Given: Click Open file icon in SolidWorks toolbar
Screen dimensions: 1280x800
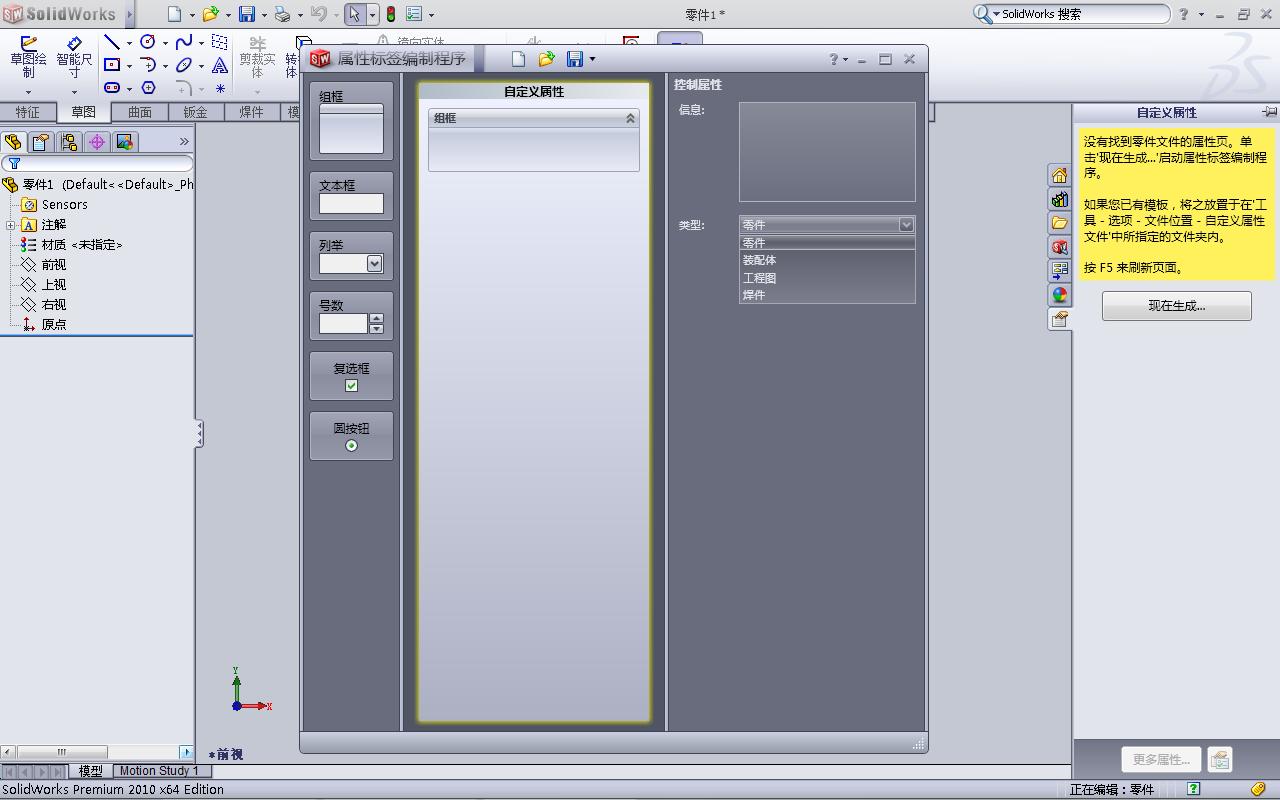Looking at the screenshot, I should pyautogui.click(x=210, y=14).
